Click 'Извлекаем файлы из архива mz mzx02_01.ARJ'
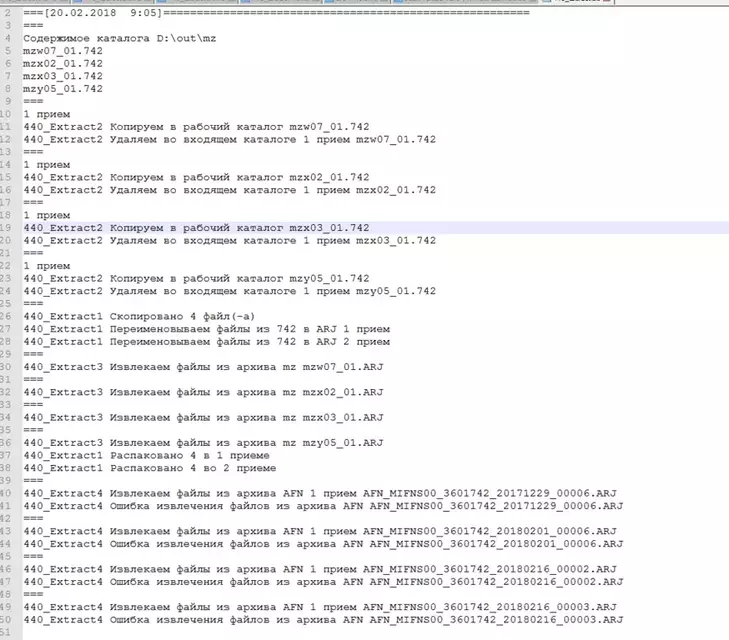 tap(203, 392)
